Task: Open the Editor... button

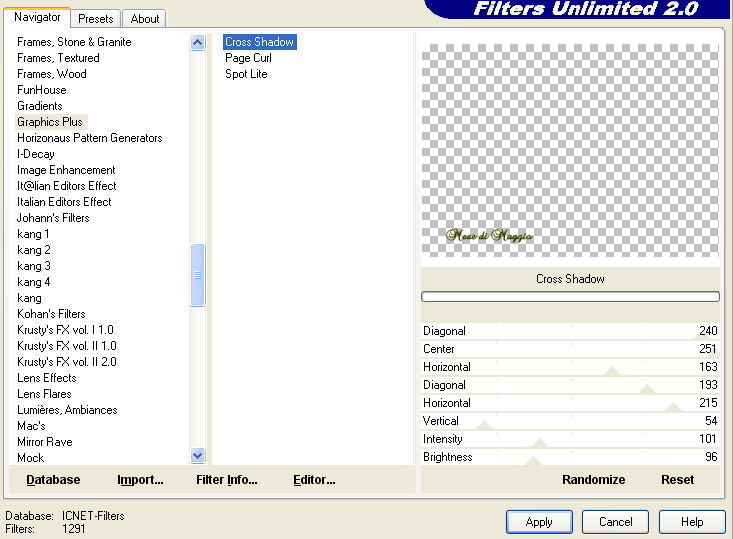Action: pos(314,480)
